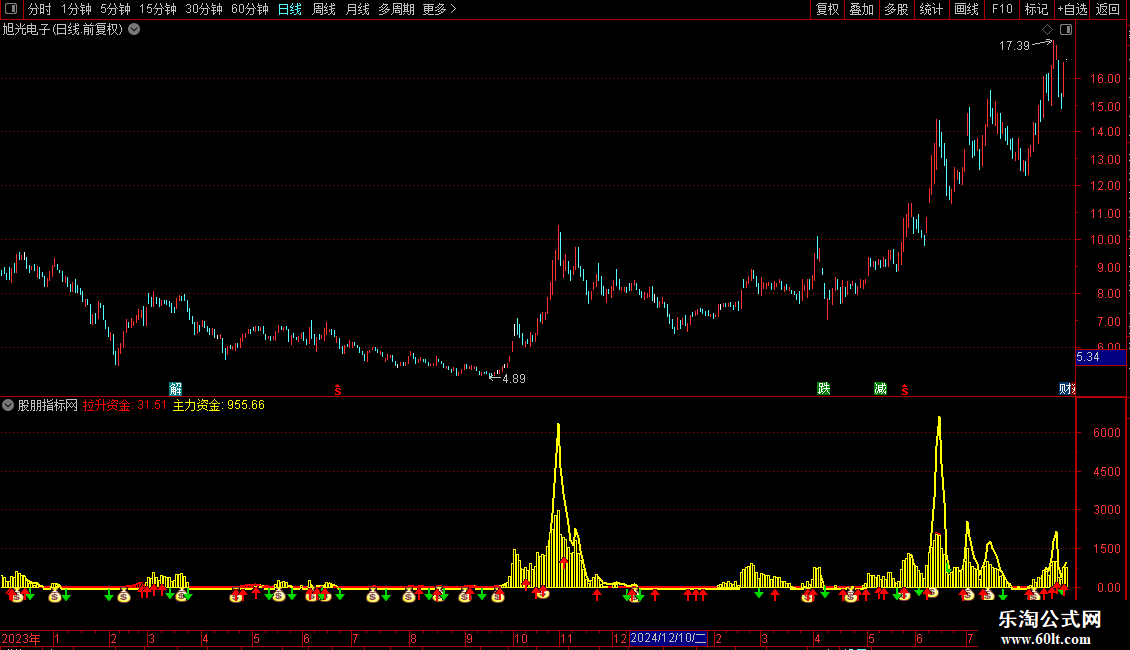
Task: Click the 返回 back button
Action: click(1108, 9)
